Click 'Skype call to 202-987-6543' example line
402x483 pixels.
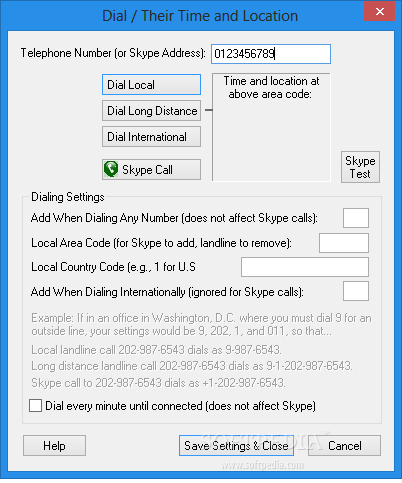pos(158,383)
